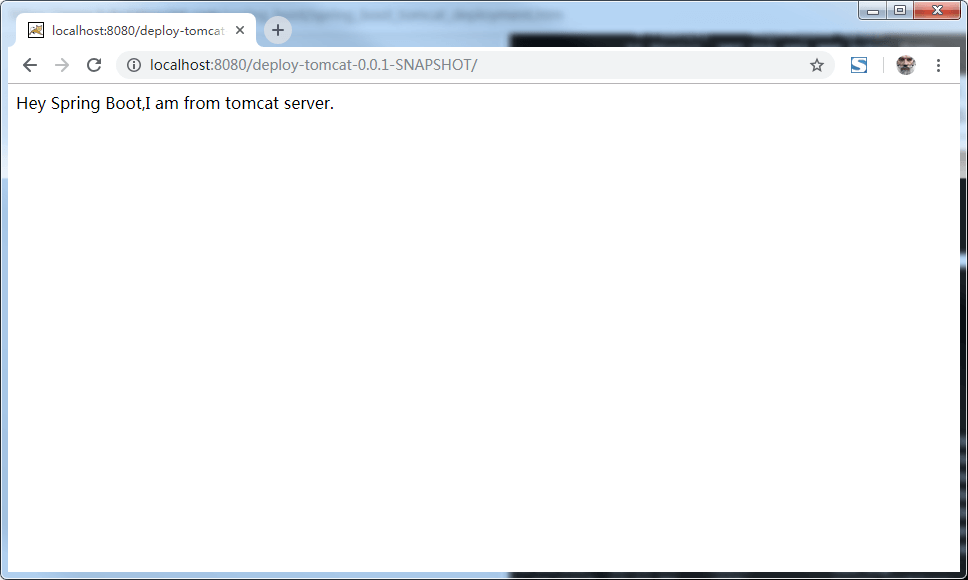
Task: Open the Chrome profile avatar
Action: click(906, 65)
